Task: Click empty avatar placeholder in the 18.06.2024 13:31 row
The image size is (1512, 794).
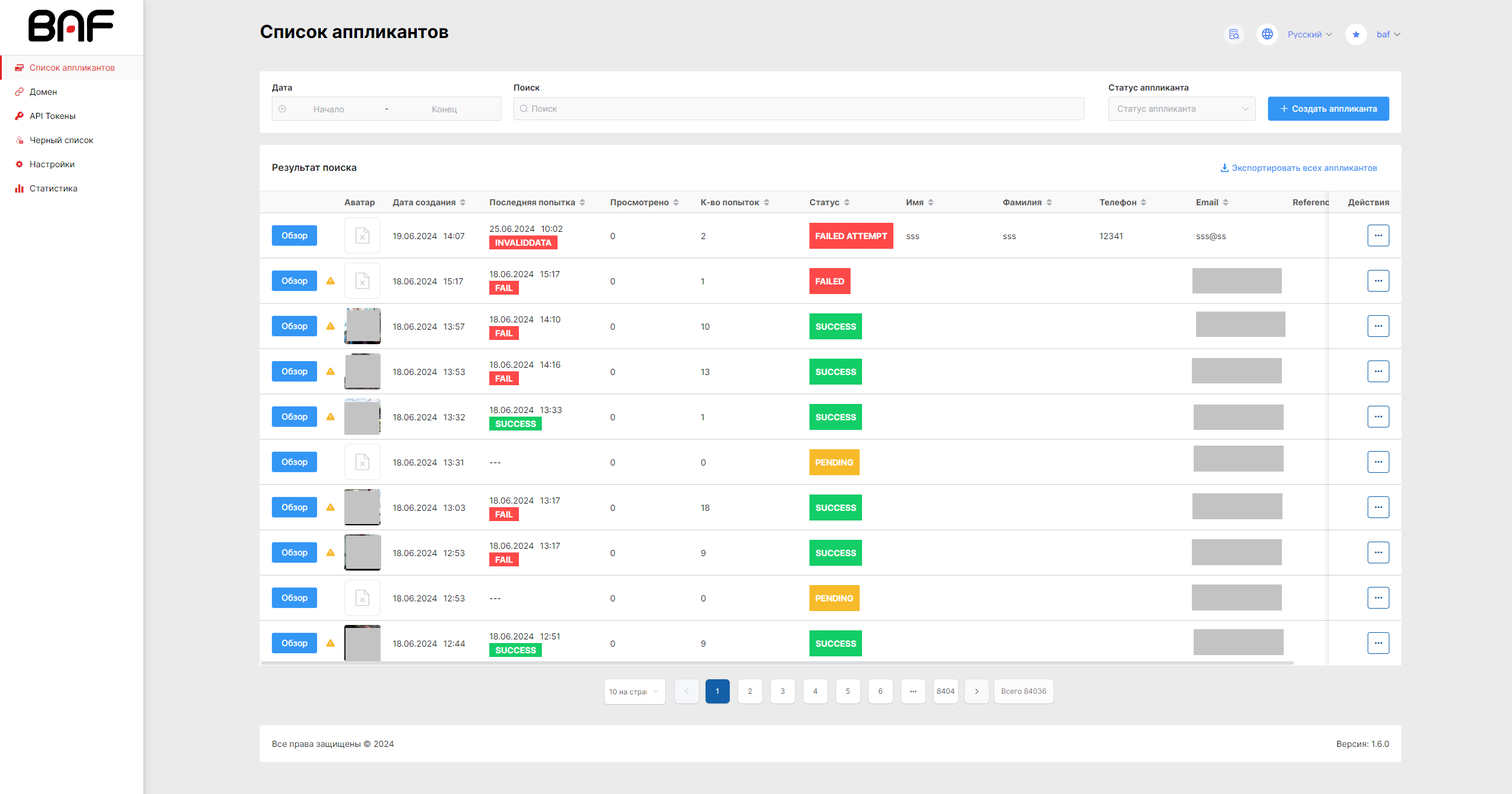Action: (x=362, y=462)
